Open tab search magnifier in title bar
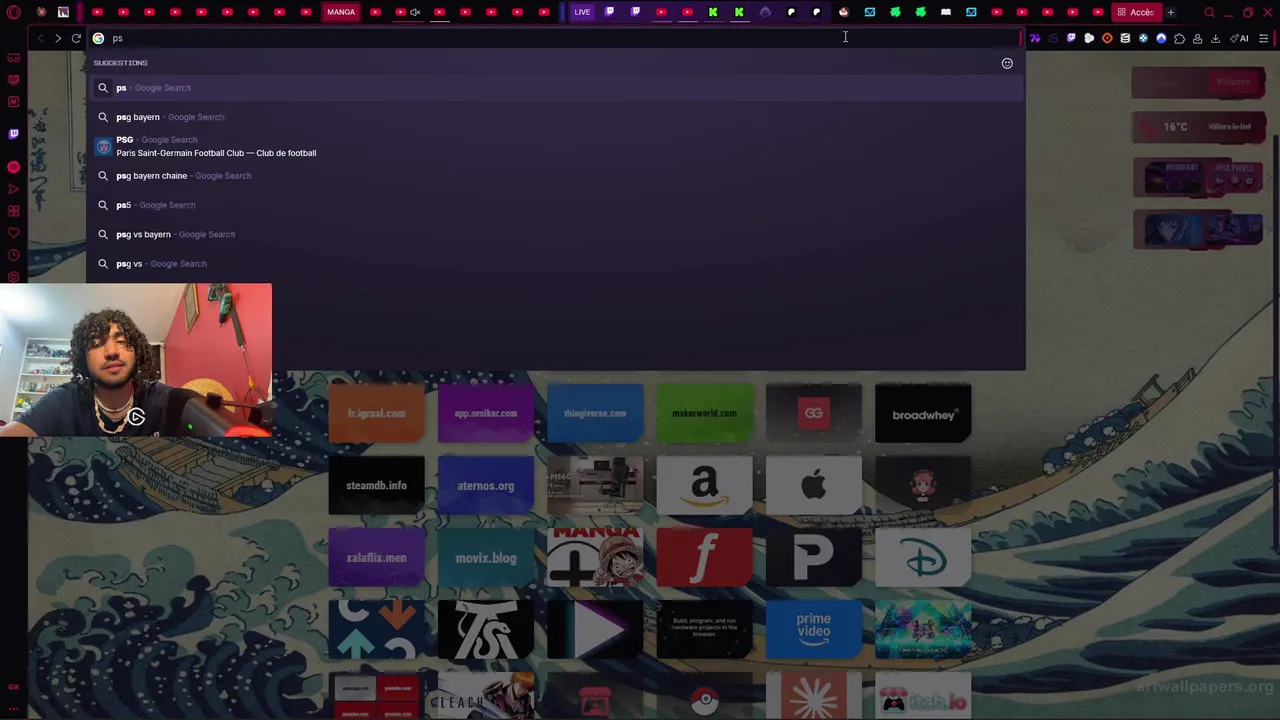This screenshot has height=720, width=1280. (x=1209, y=12)
